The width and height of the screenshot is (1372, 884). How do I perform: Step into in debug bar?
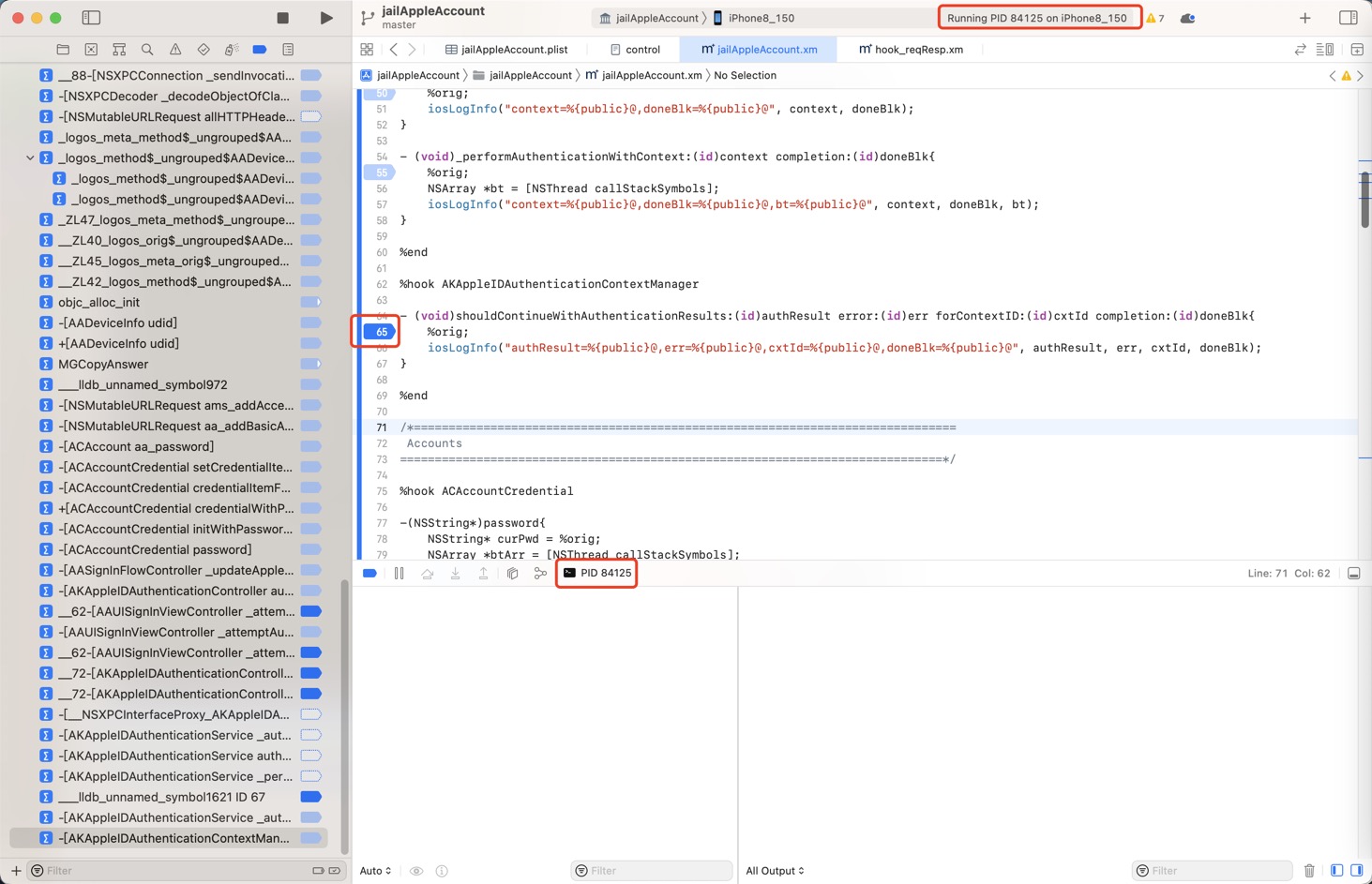click(456, 573)
